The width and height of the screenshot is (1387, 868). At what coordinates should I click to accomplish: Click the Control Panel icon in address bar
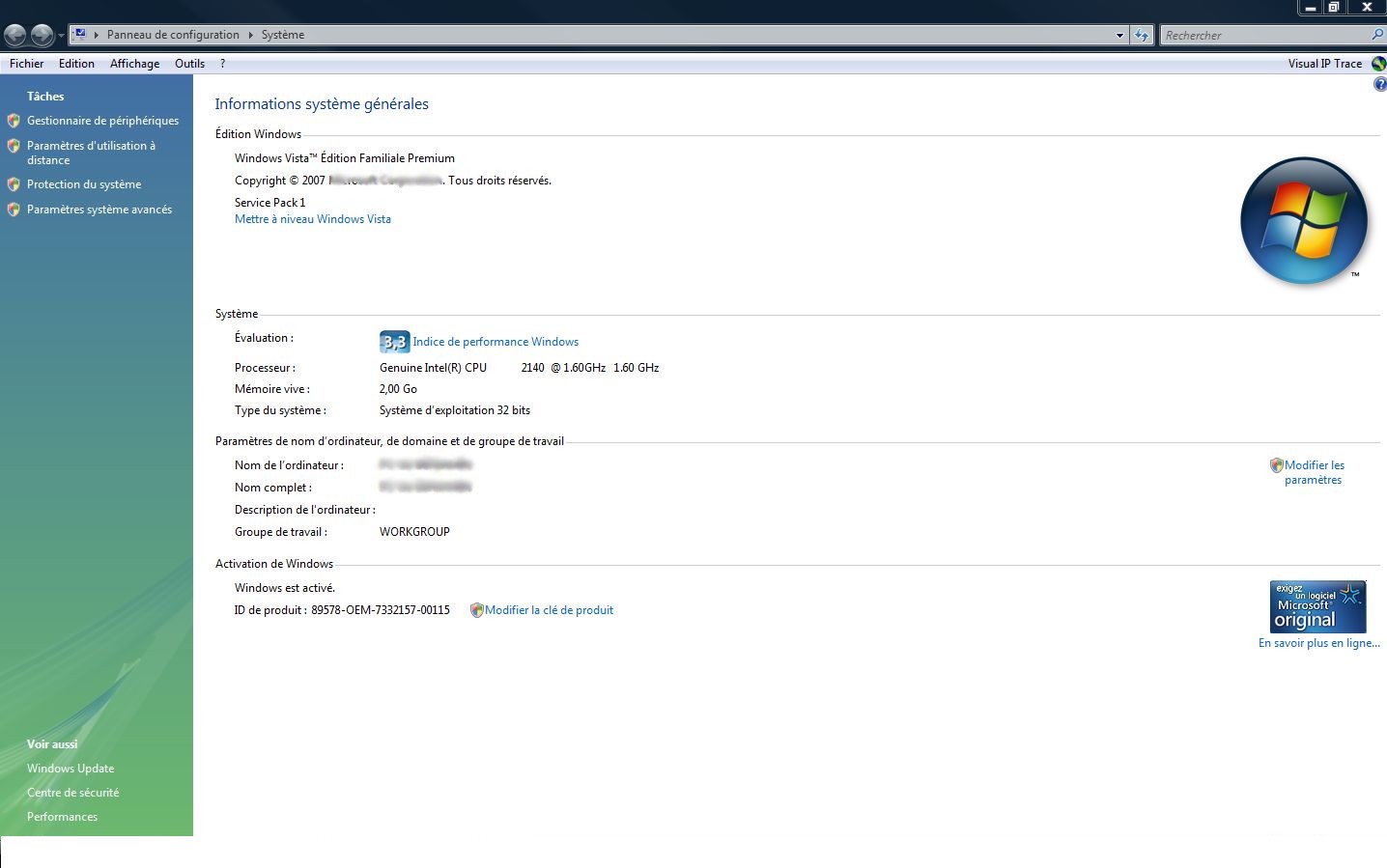pos(80,34)
